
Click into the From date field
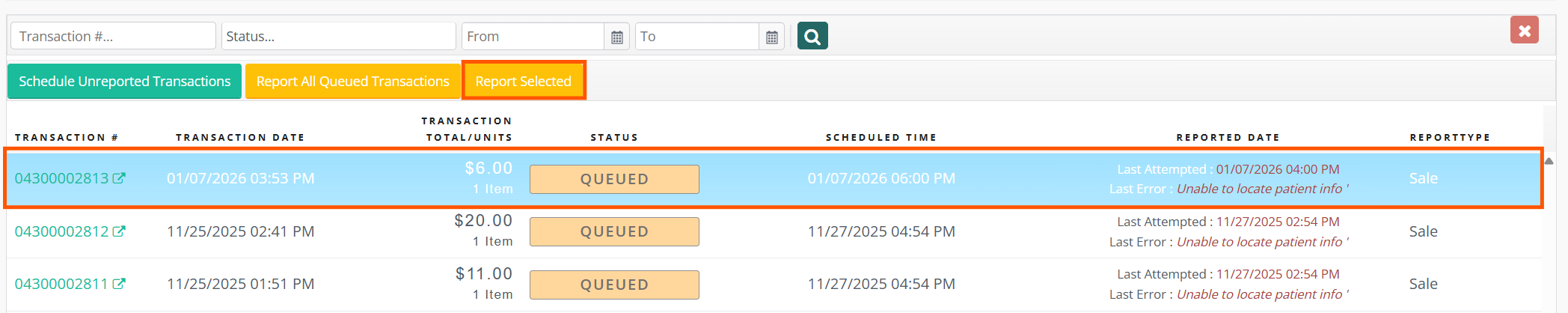tap(533, 36)
